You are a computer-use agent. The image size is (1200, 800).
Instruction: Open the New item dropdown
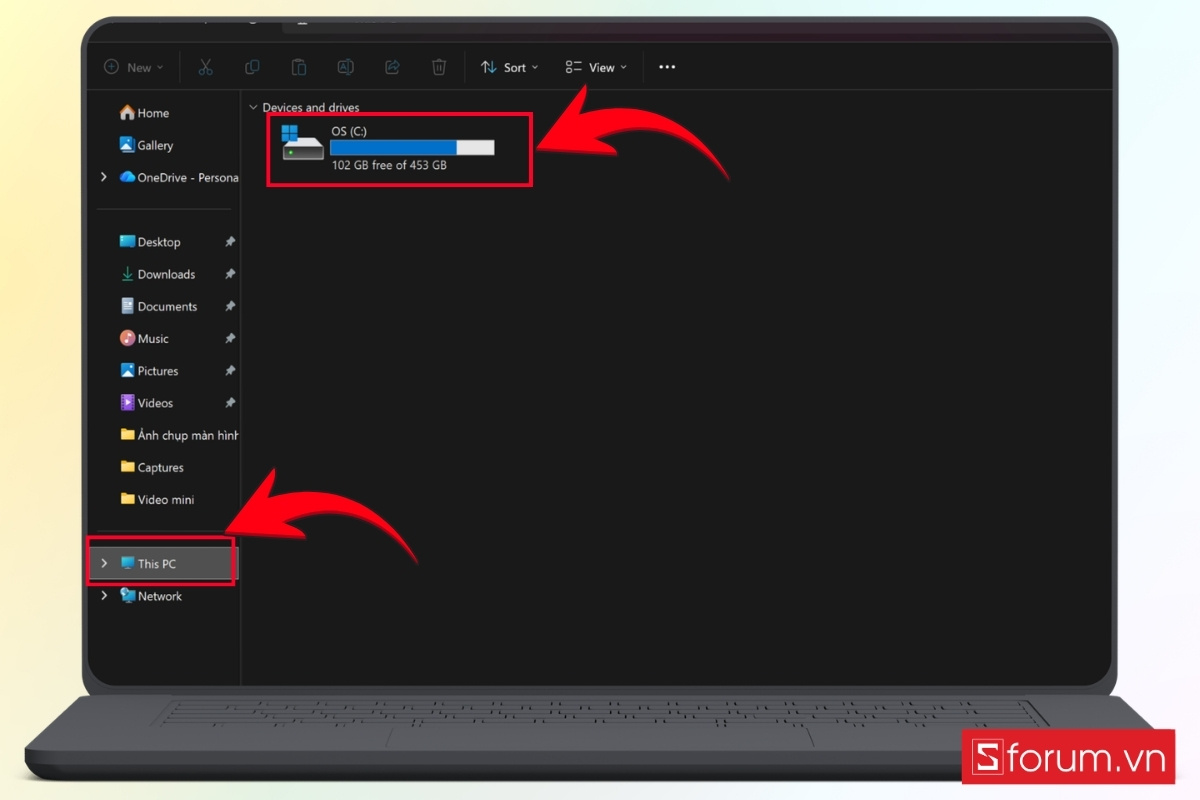tap(134, 67)
